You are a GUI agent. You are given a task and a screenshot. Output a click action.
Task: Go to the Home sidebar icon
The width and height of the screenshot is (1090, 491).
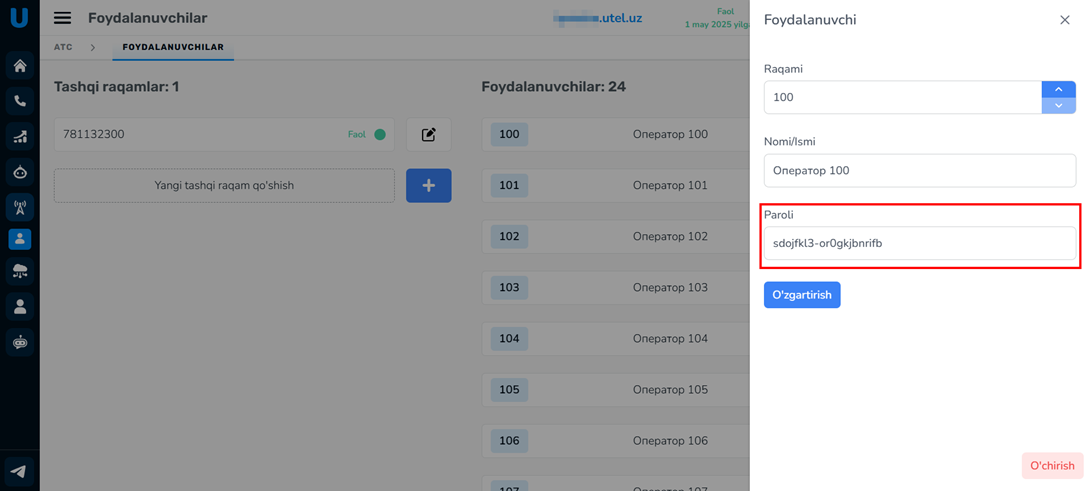pos(19,66)
